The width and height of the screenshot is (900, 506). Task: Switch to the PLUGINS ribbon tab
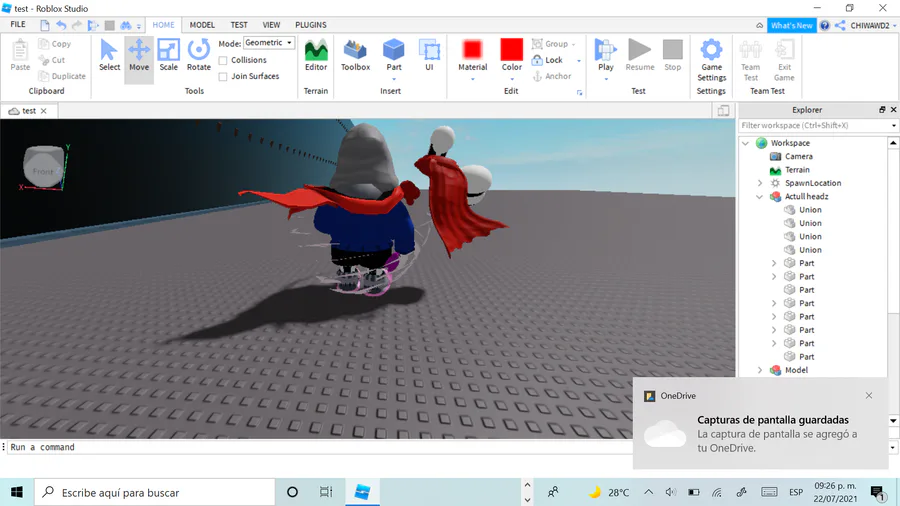click(311, 25)
